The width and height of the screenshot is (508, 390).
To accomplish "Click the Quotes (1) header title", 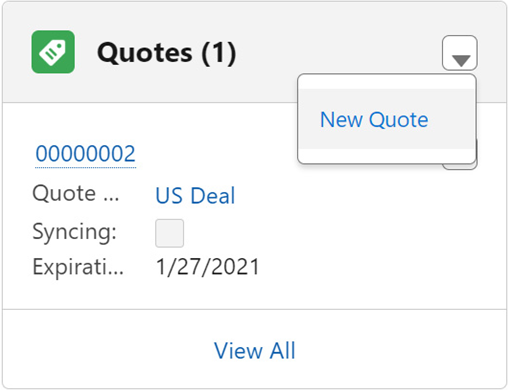I will click(x=167, y=53).
